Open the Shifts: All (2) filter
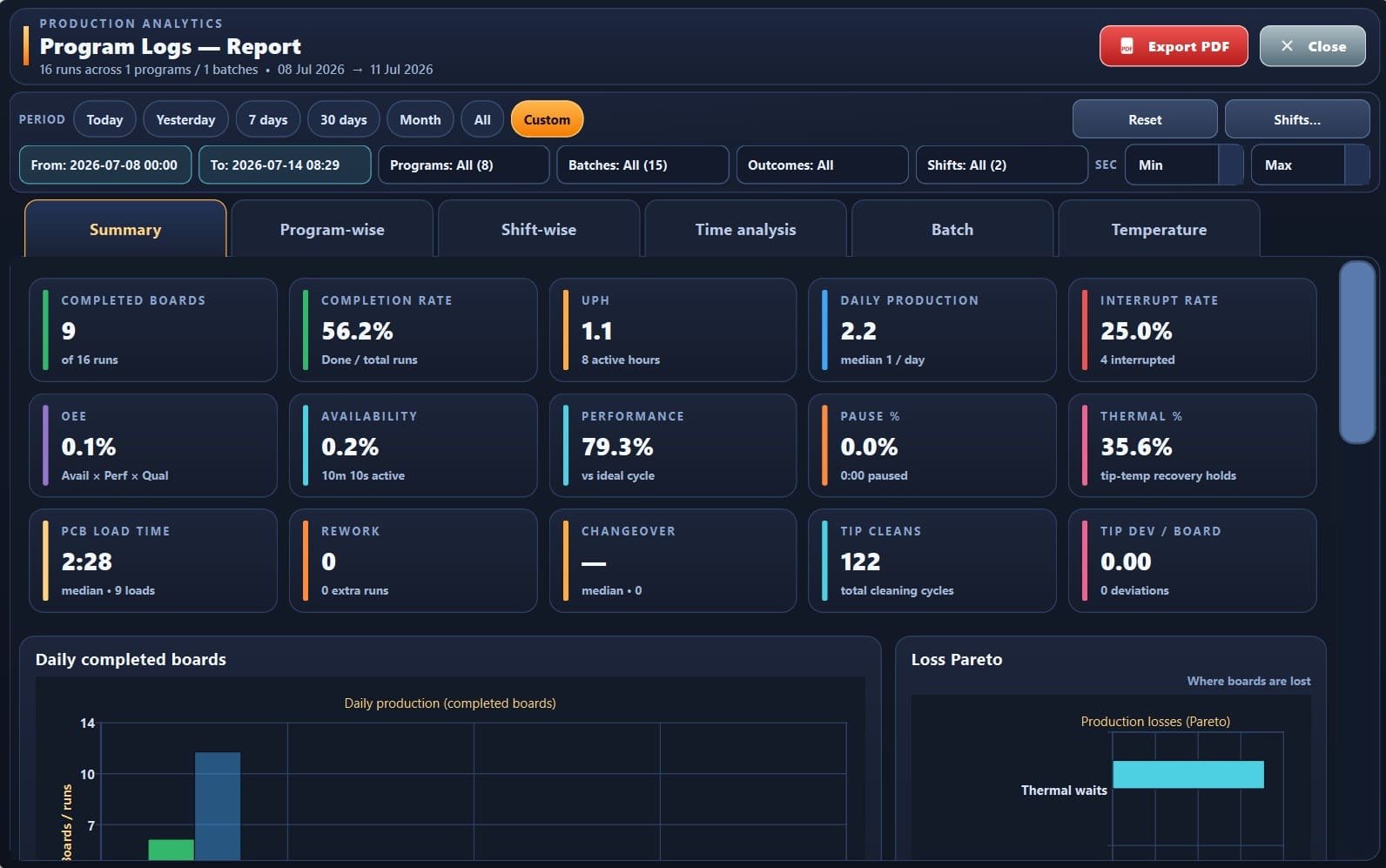The image size is (1386, 868). 1001,165
